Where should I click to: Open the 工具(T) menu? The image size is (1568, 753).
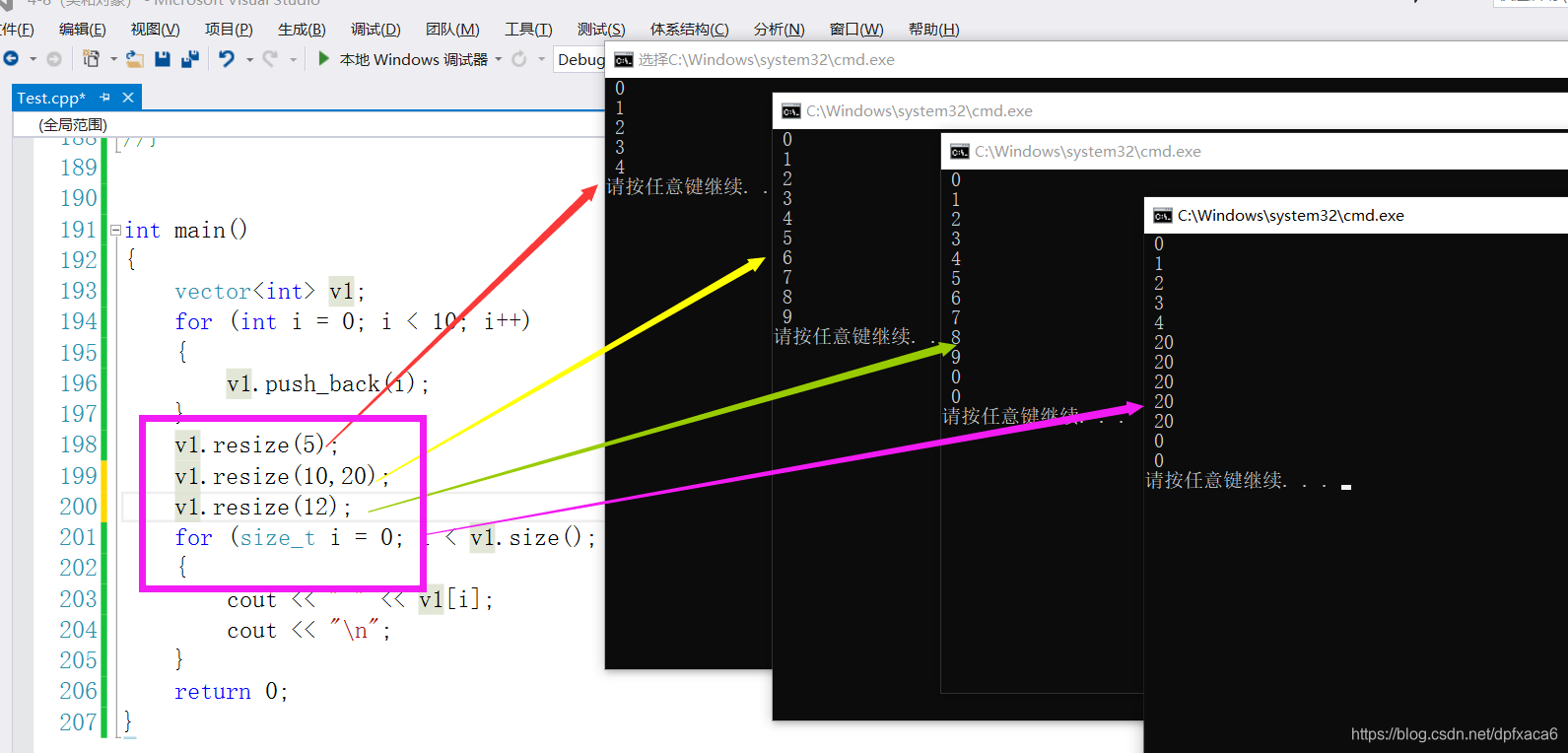click(528, 30)
